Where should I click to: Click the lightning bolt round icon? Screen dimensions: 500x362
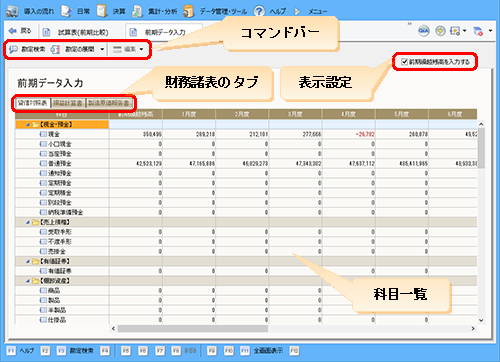pyautogui.click(x=440, y=31)
